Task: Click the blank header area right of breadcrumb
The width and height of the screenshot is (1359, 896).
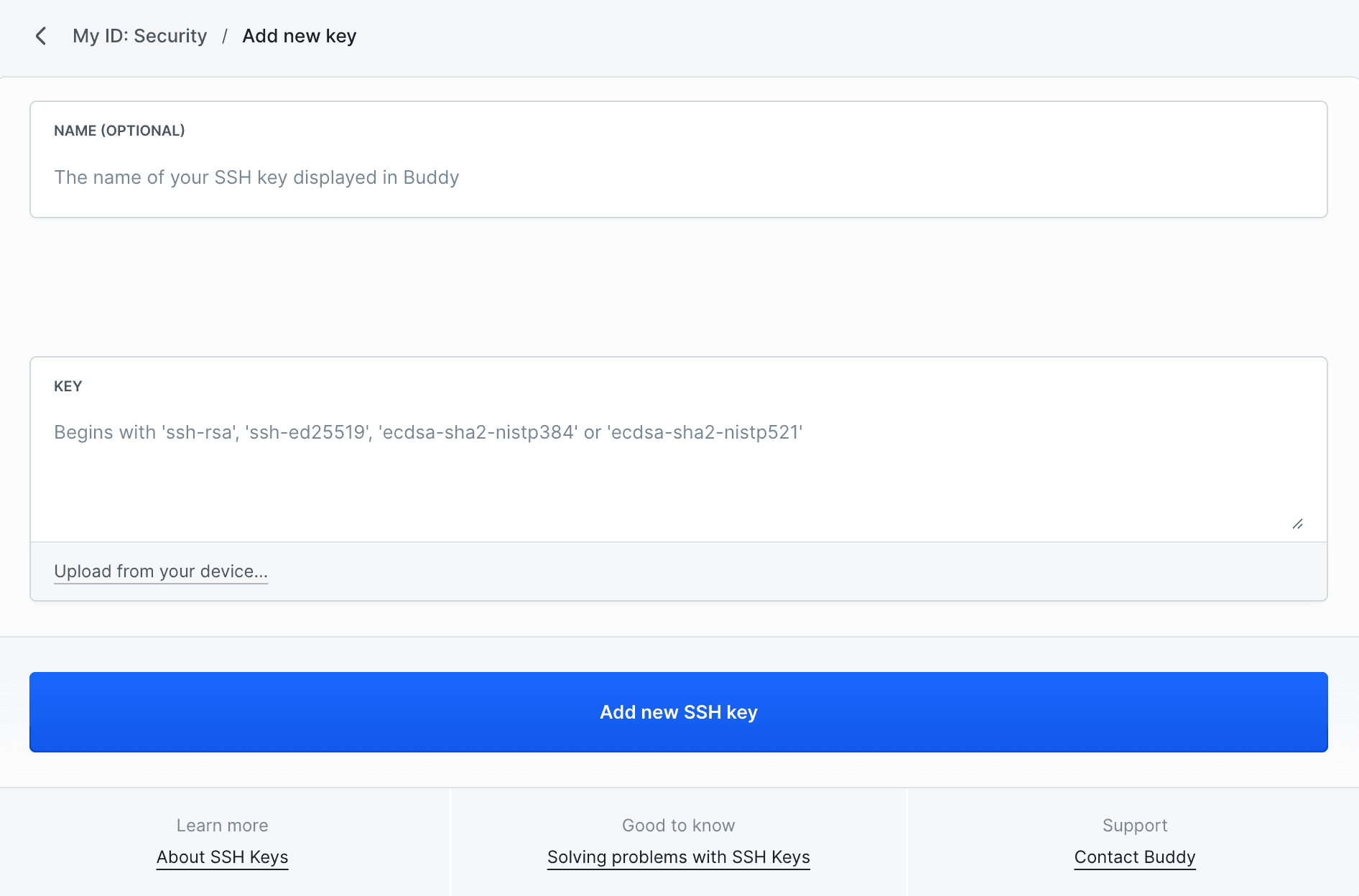Action: [862, 36]
